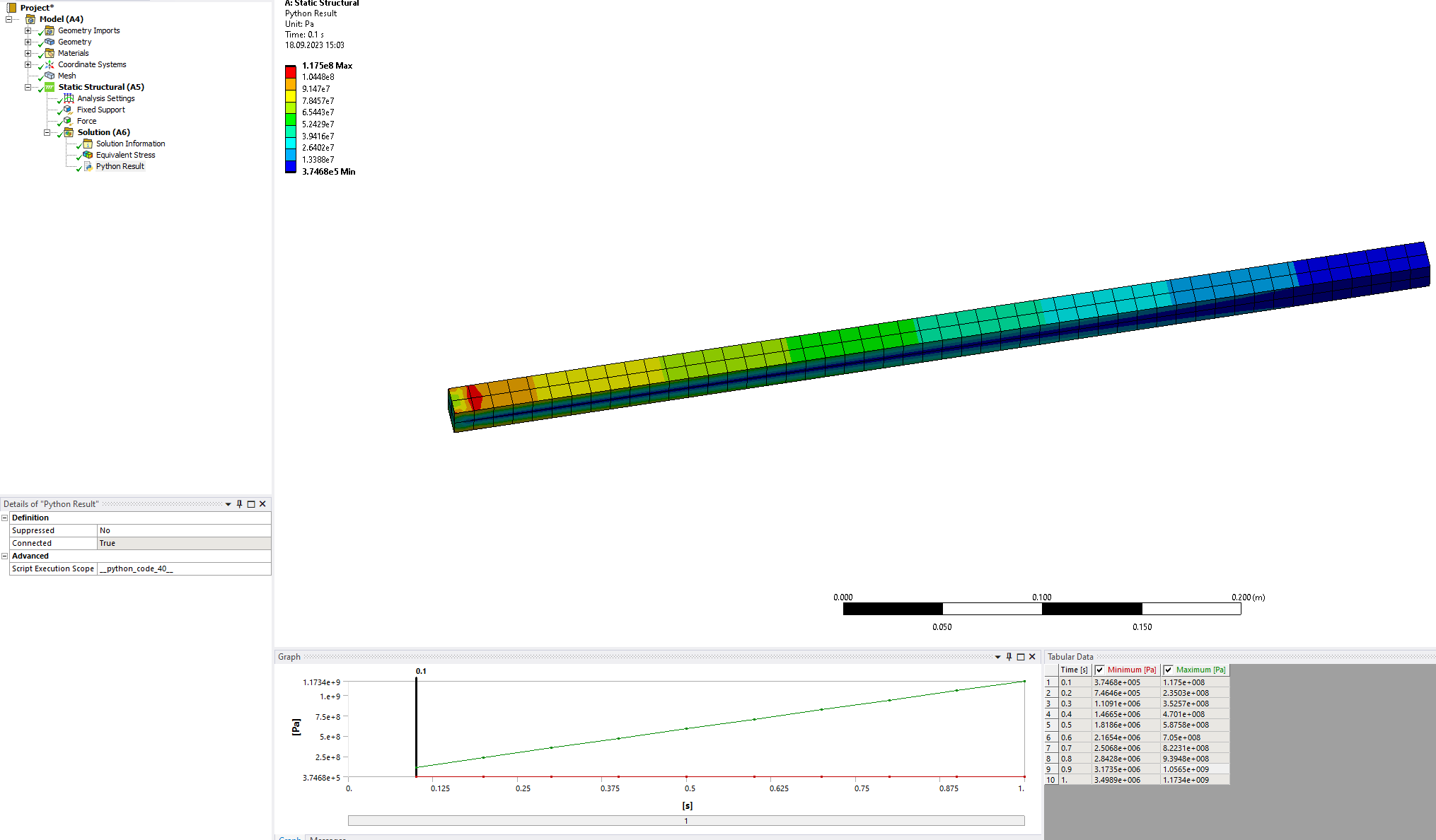Click the green 5.2429e7 legend color band
This screenshot has width=1436, height=840.
pos(291,119)
